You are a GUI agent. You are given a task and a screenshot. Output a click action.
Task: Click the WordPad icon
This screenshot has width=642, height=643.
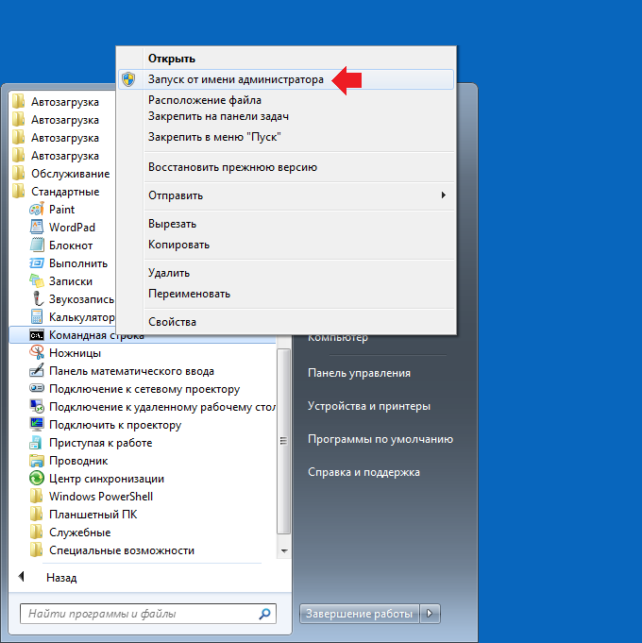pyautogui.click(x=36, y=227)
